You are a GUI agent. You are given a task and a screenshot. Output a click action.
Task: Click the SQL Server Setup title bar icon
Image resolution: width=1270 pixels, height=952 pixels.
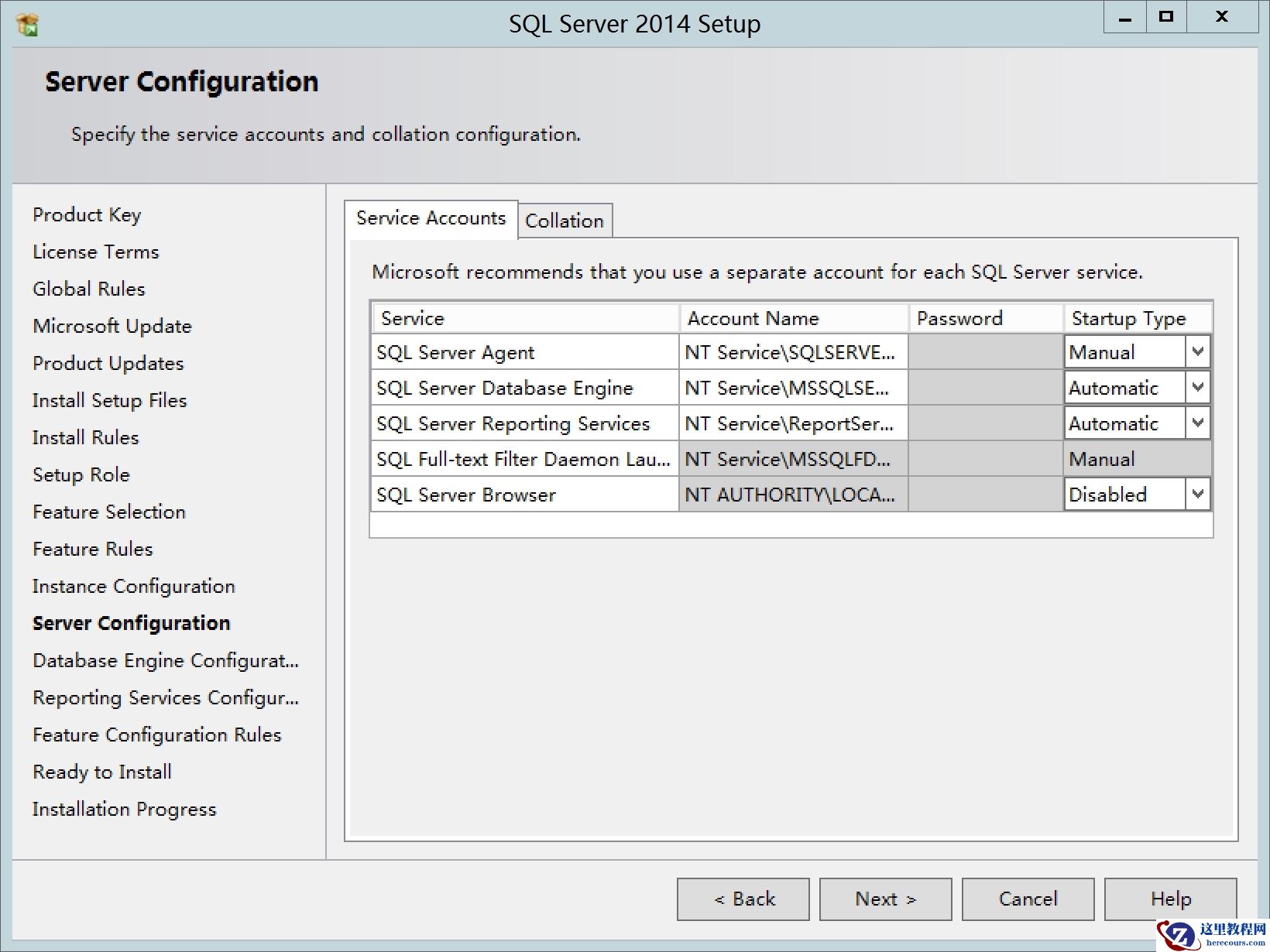click(x=27, y=24)
